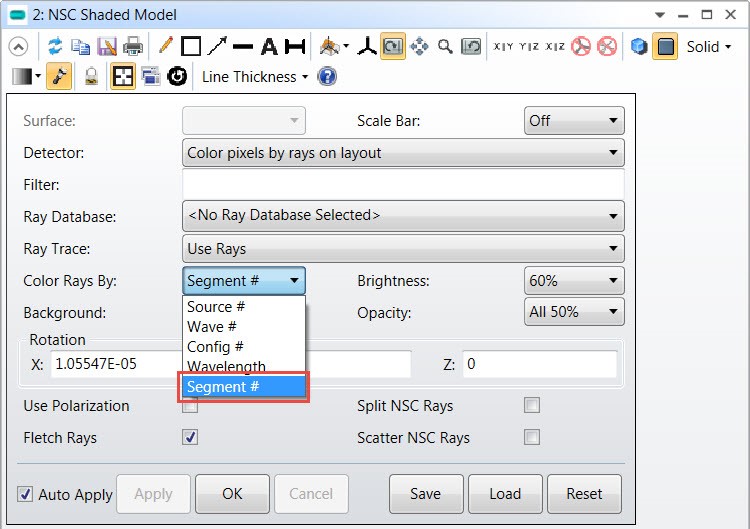The width and height of the screenshot is (750, 529).
Task: Click the Reset button
Action: coord(584,494)
